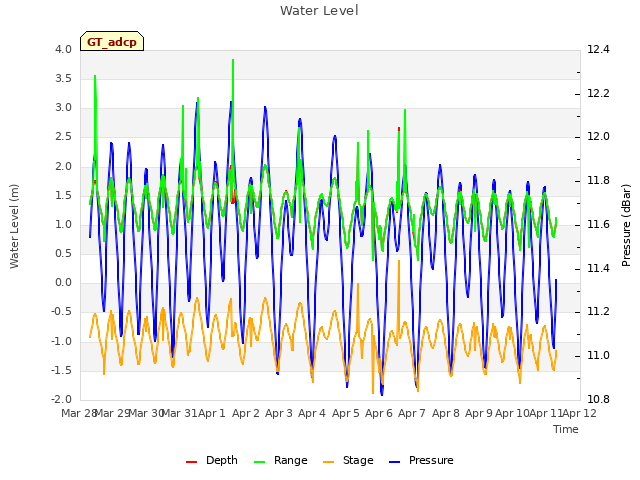Select the Depth legend entry
The width and height of the screenshot is (640, 480).
211,460
